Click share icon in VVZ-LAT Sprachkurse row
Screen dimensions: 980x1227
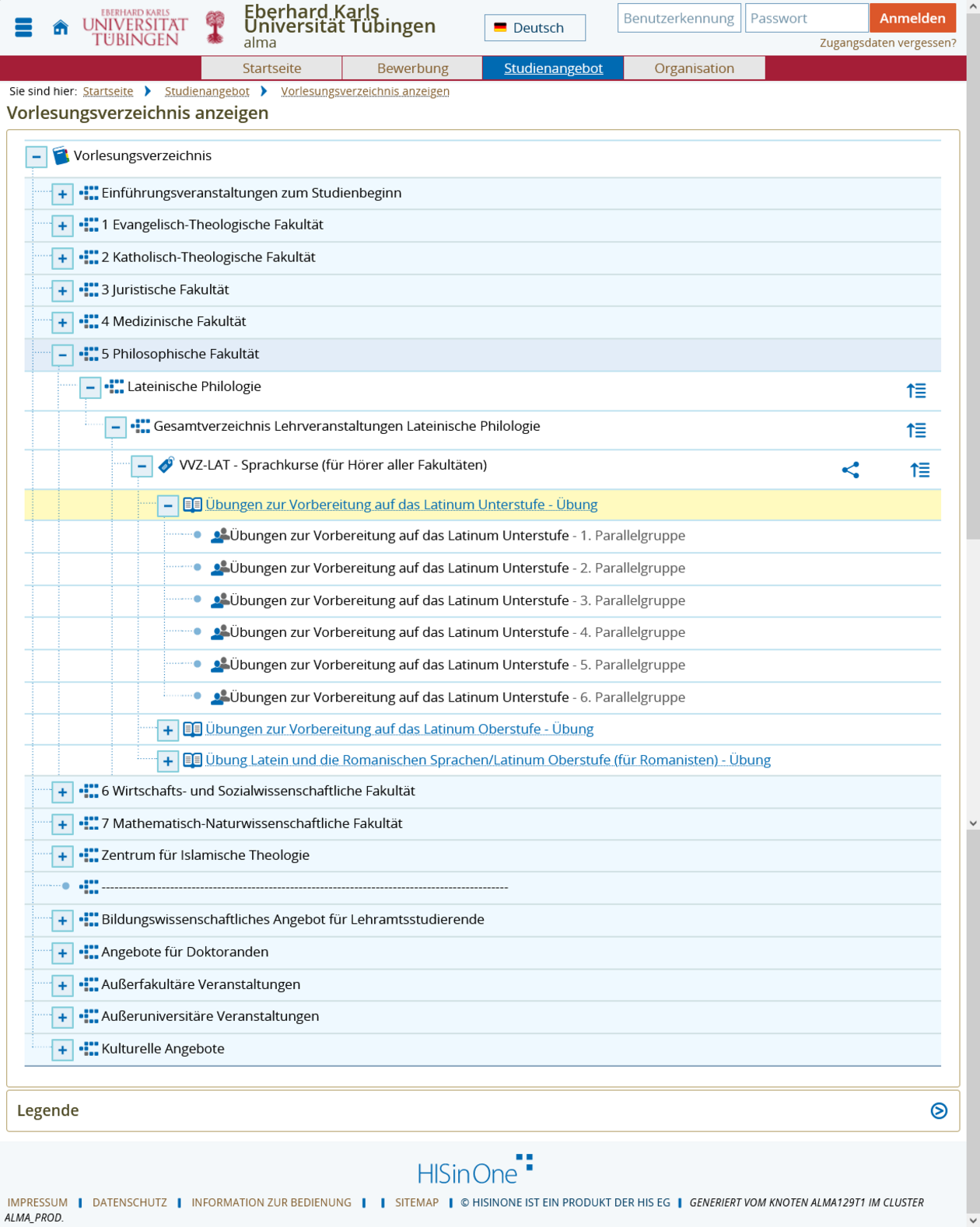point(850,470)
